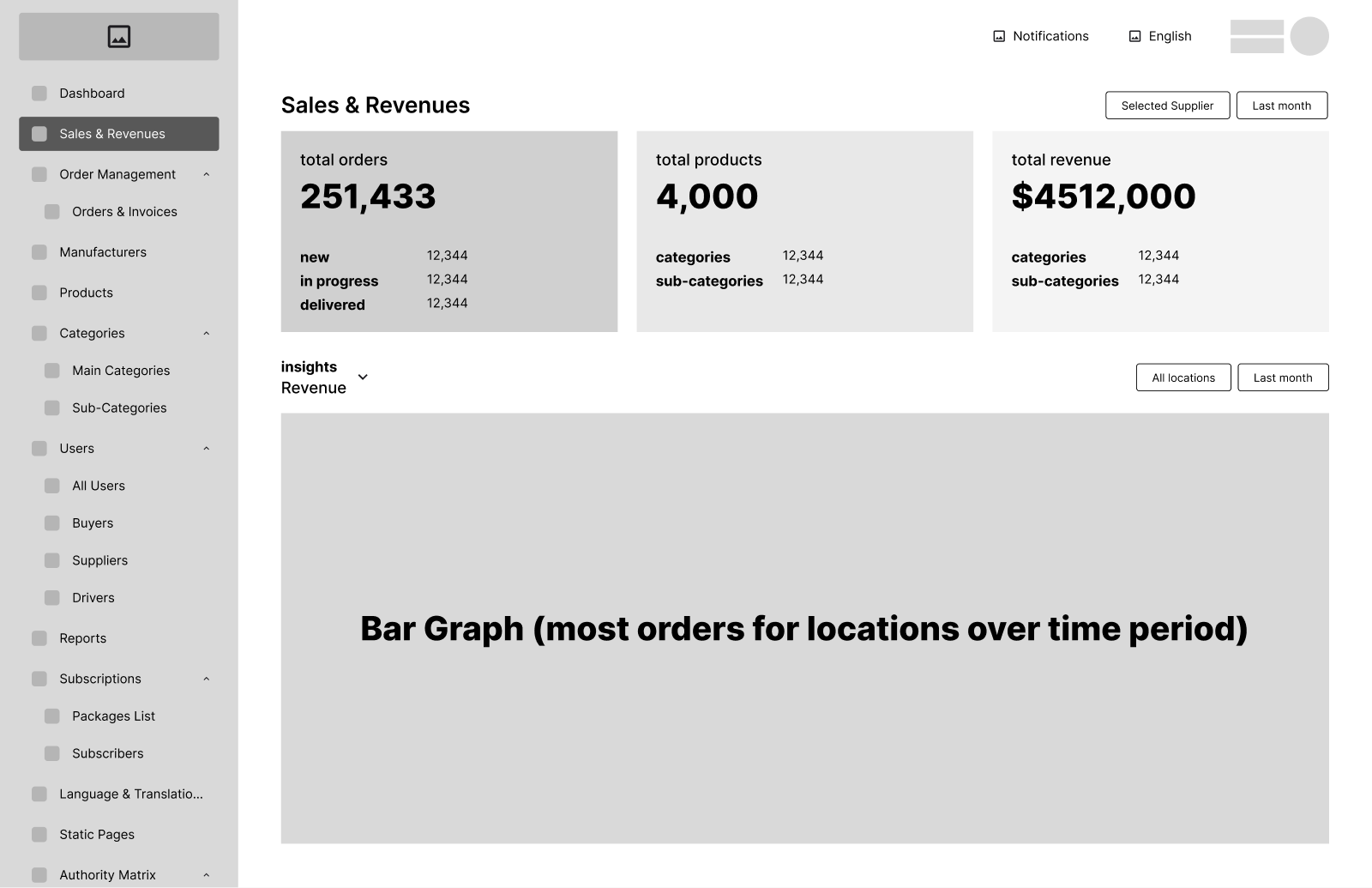Click the icon beside Dashboard

[39, 94]
